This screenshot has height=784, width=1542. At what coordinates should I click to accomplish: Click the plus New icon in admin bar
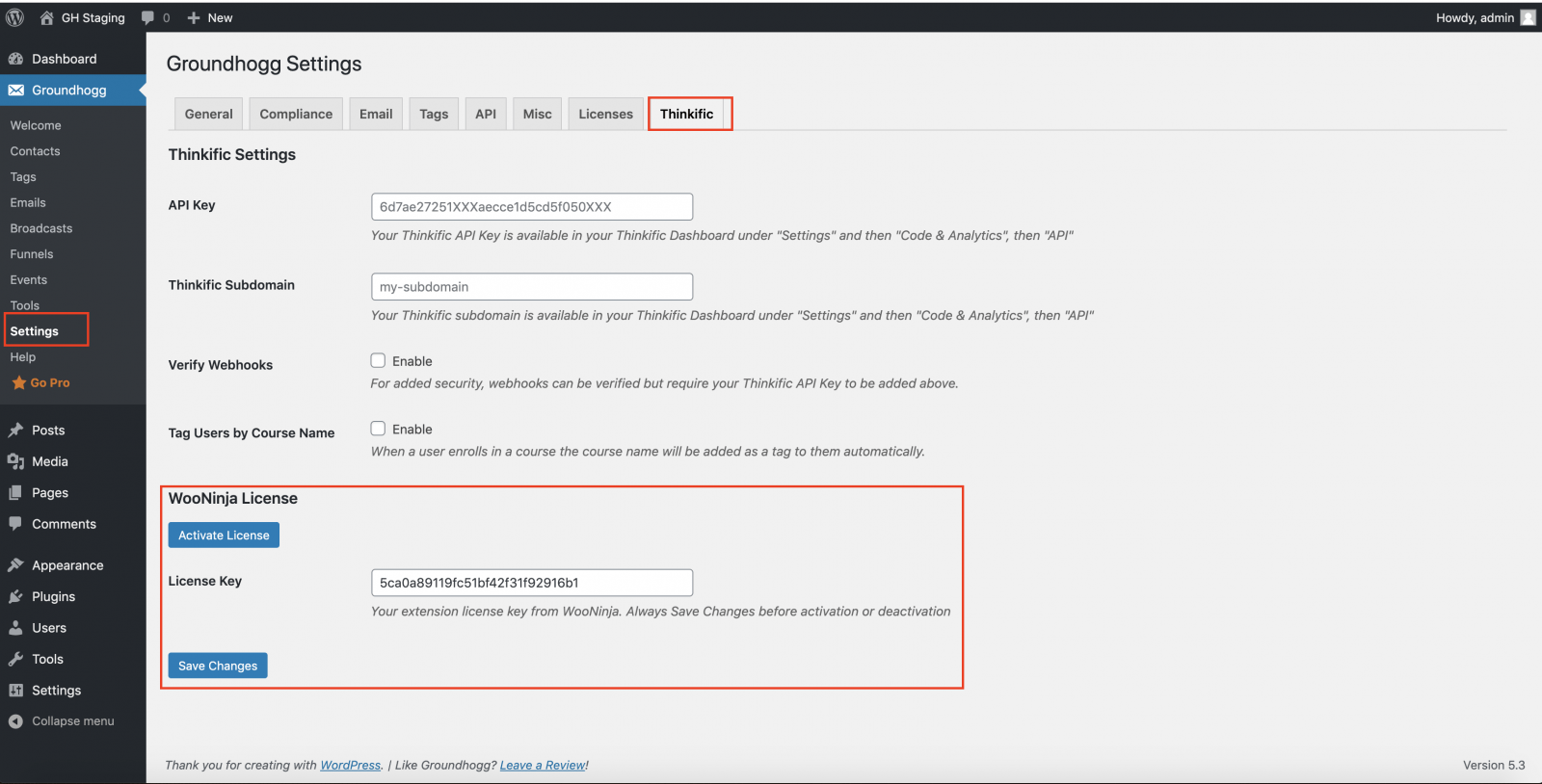point(194,17)
